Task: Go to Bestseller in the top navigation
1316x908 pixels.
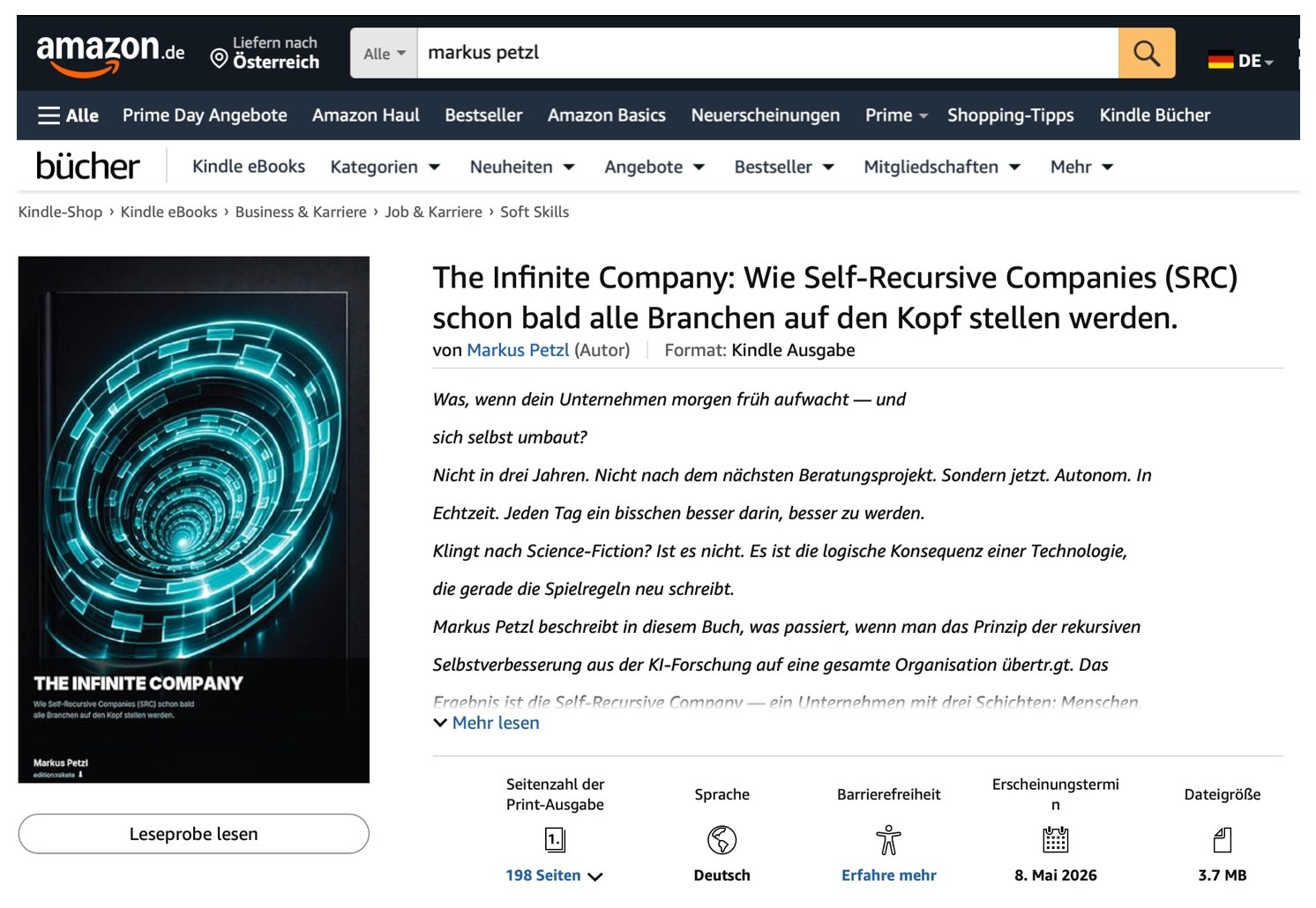Action: [483, 115]
